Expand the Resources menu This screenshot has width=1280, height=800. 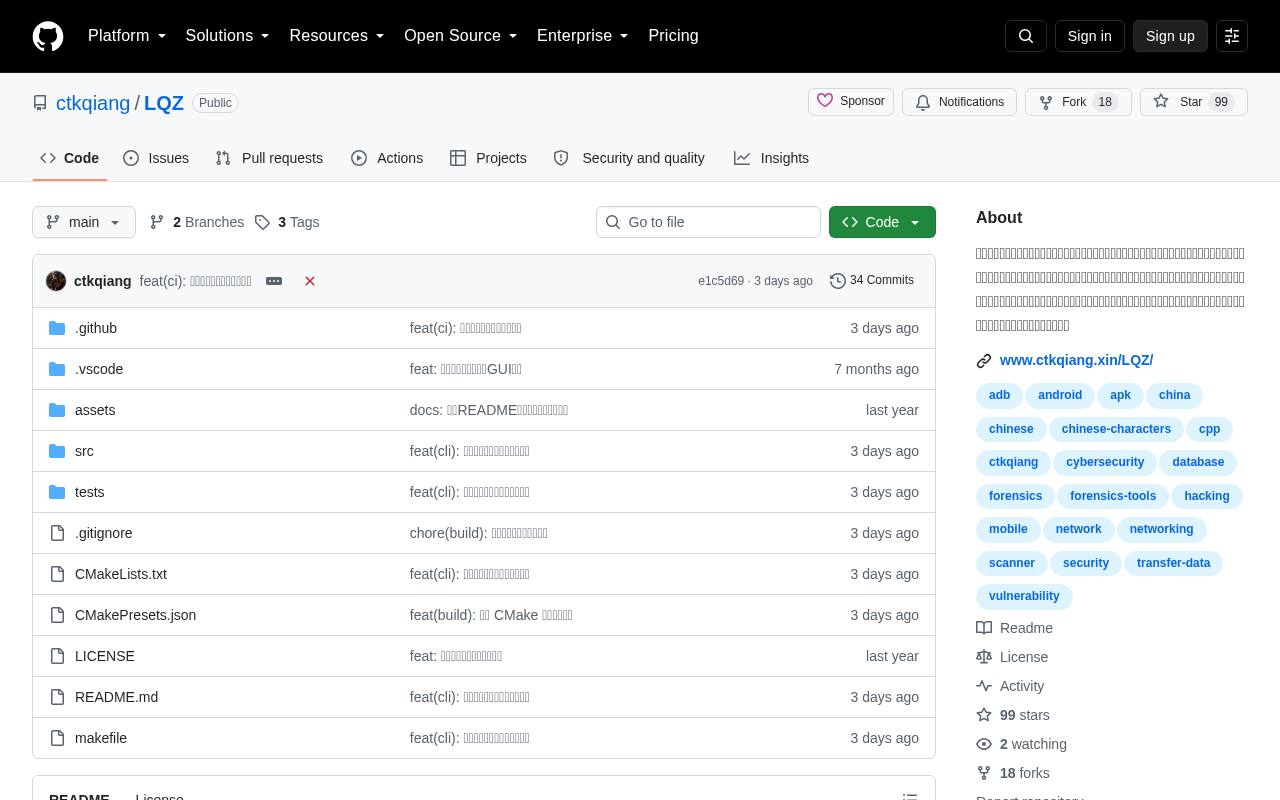(x=337, y=36)
